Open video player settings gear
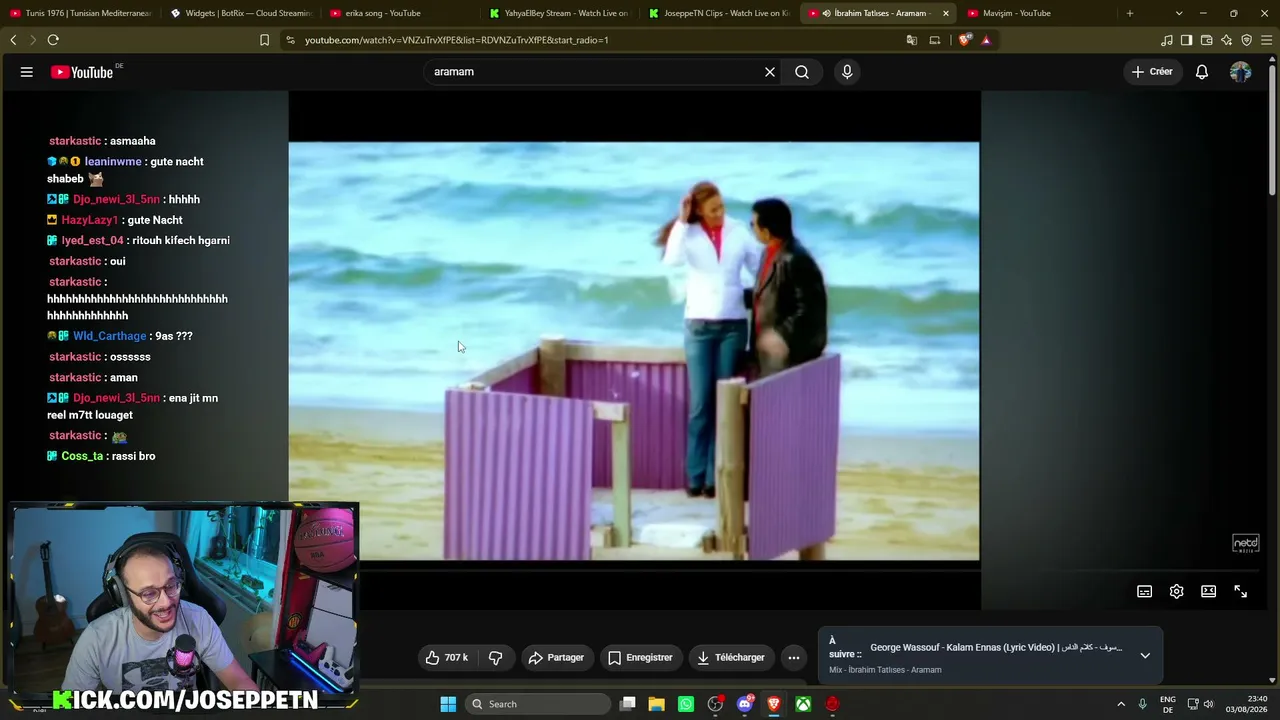This screenshot has height=720, width=1280. pos(1177,592)
